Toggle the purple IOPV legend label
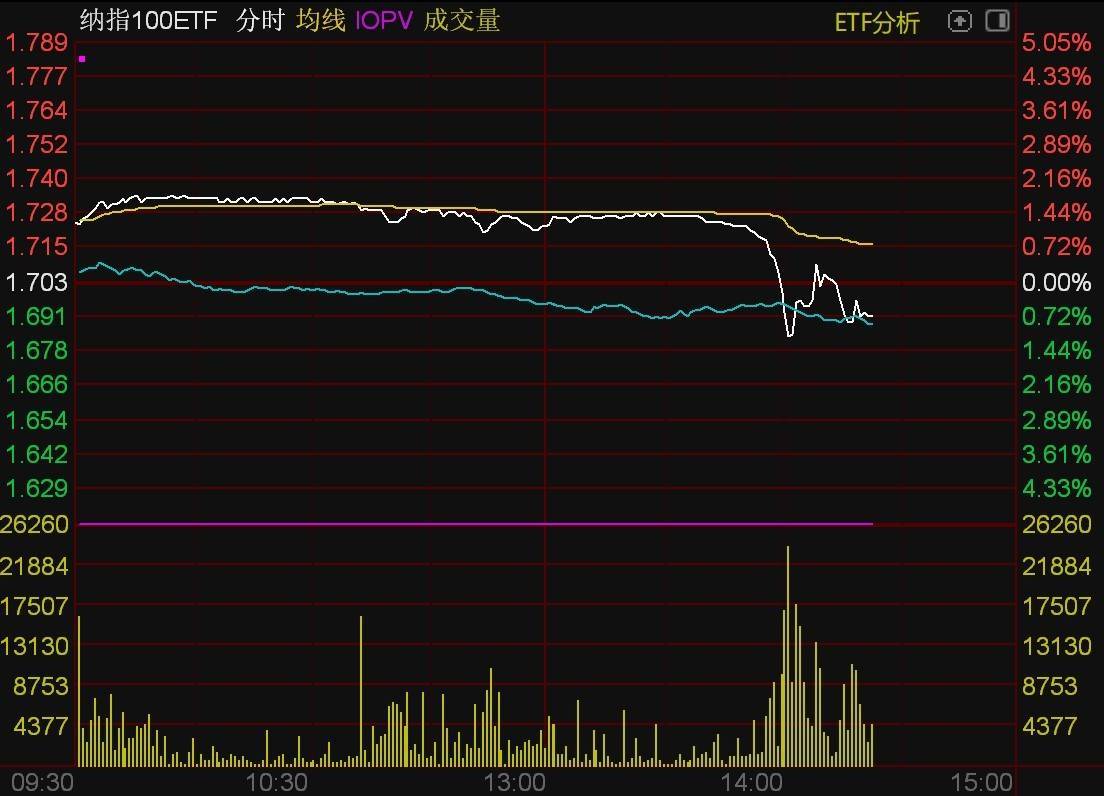 384,21
